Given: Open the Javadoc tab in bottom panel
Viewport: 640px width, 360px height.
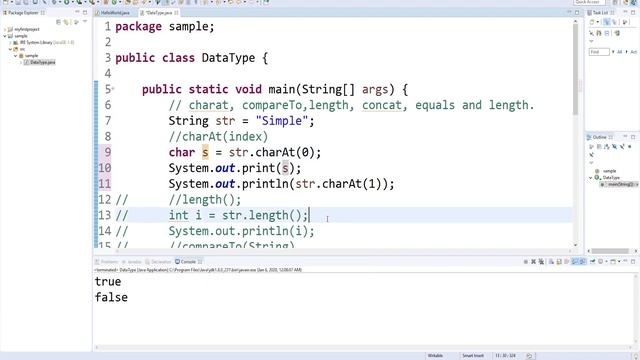Looking at the screenshot, I should (x=132, y=262).
